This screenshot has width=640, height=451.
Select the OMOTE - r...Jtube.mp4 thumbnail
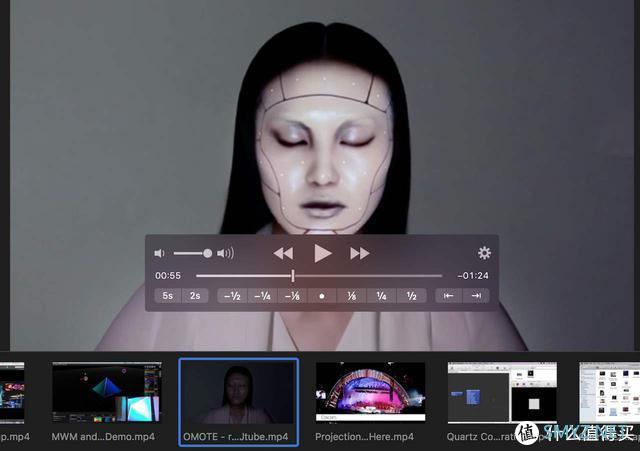pyautogui.click(x=238, y=393)
